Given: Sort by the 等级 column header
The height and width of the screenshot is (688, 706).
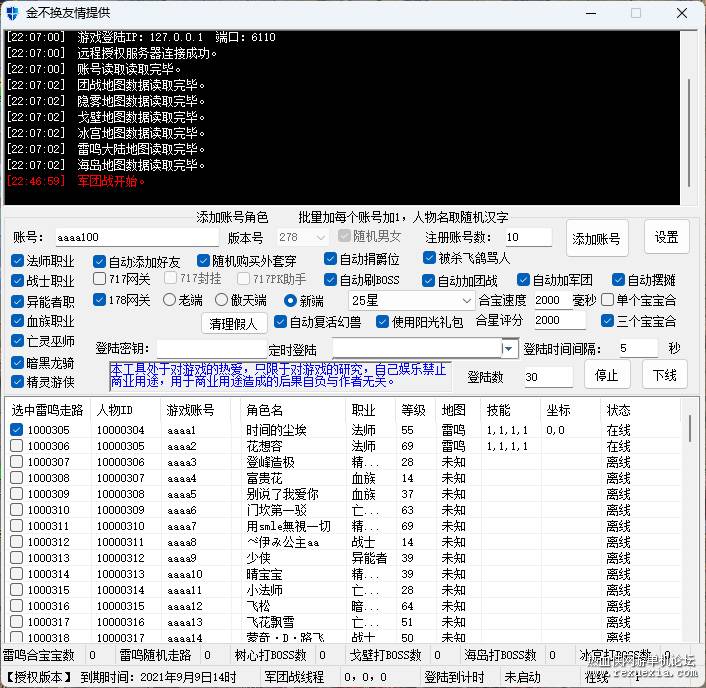Looking at the screenshot, I should (415, 410).
